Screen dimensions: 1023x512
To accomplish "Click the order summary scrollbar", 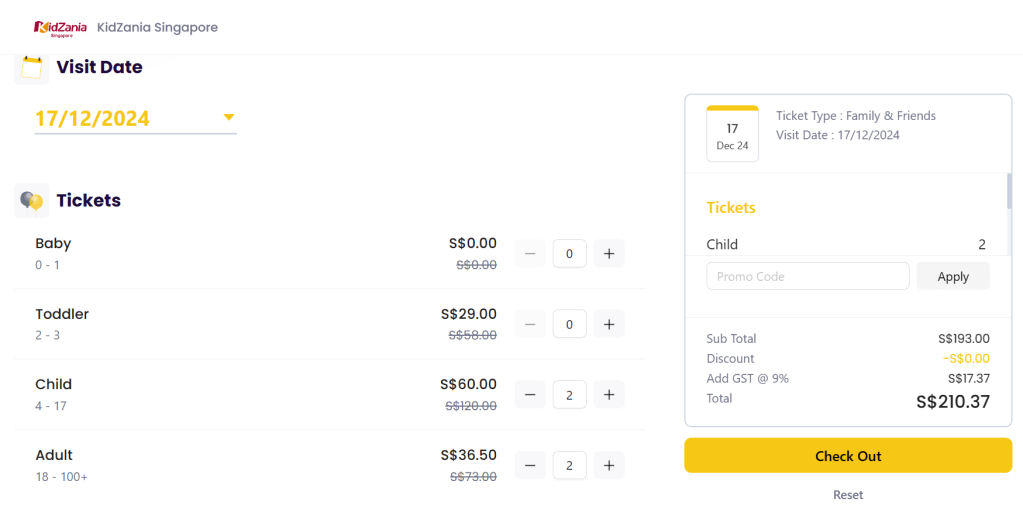I will [x=1009, y=192].
